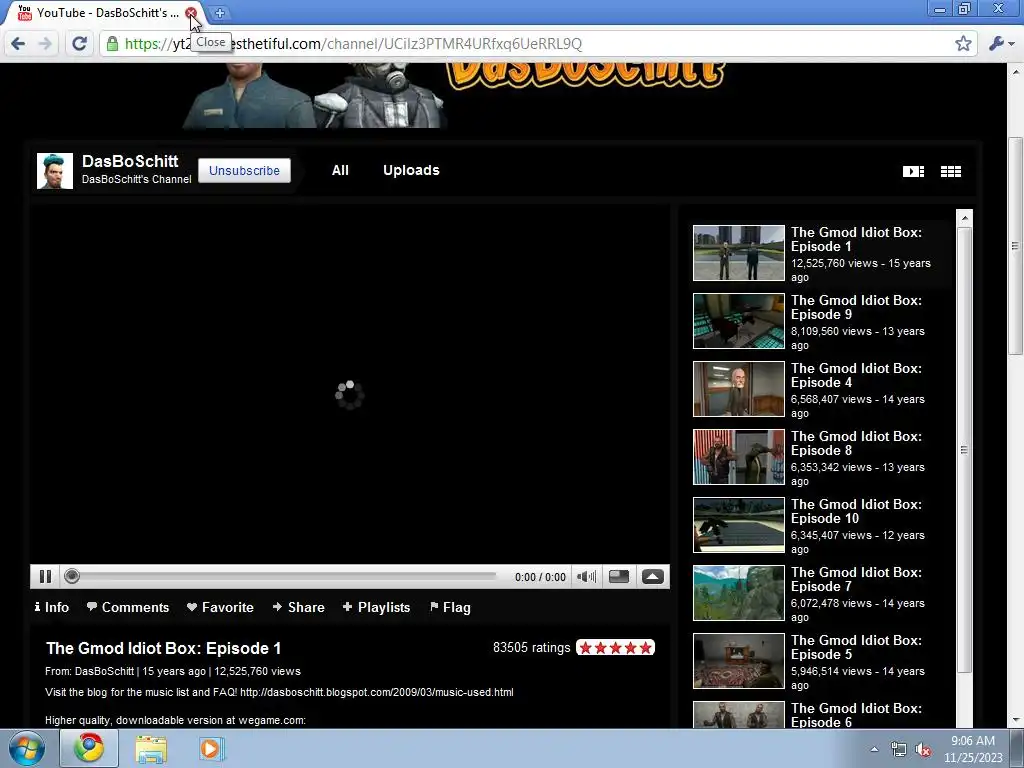1024x768 pixels.
Task: Bookmark the page with the star icon
Action: click(x=963, y=44)
